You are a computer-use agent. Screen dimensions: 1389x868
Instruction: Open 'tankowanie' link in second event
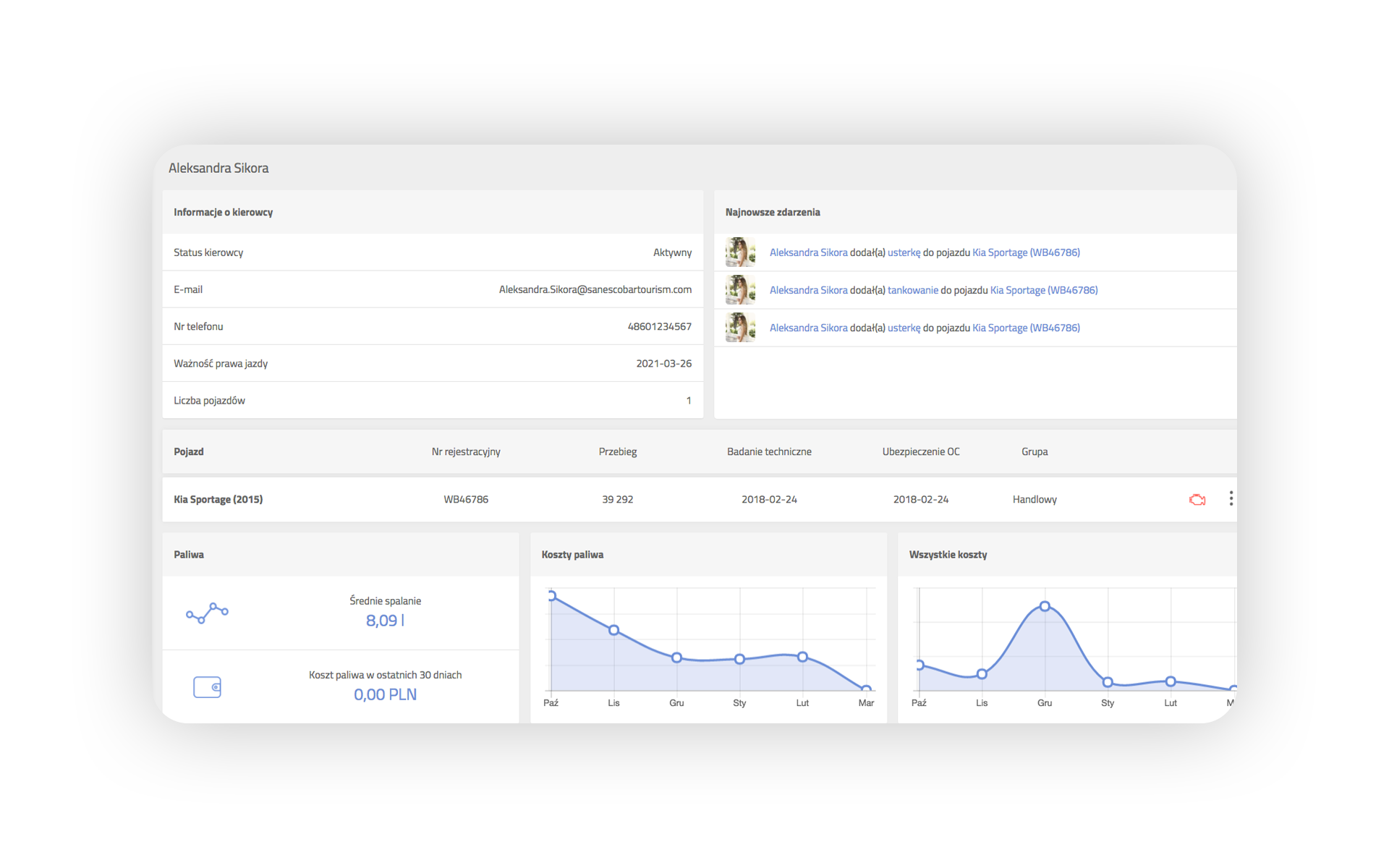pyautogui.click(x=912, y=290)
